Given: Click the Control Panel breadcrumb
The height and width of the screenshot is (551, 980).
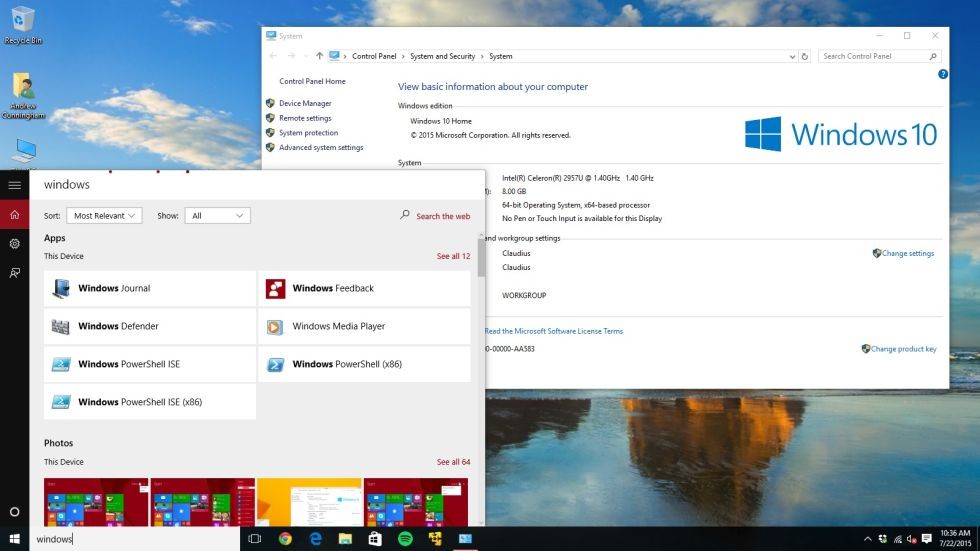Looking at the screenshot, I should point(374,56).
